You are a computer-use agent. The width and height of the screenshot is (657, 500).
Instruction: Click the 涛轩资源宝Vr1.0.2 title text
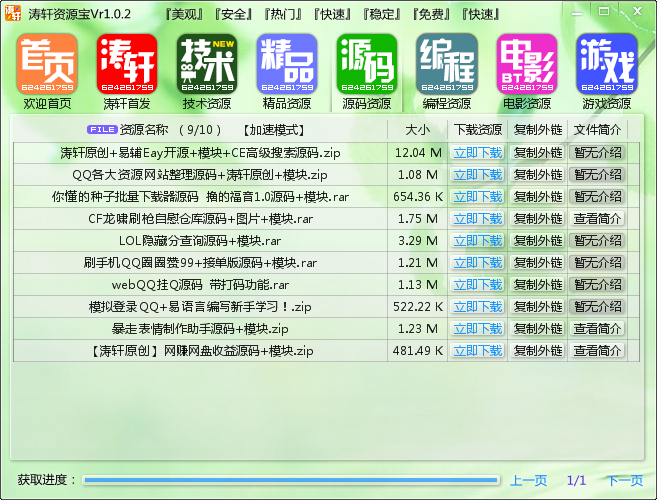pyautogui.click(x=80, y=14)
